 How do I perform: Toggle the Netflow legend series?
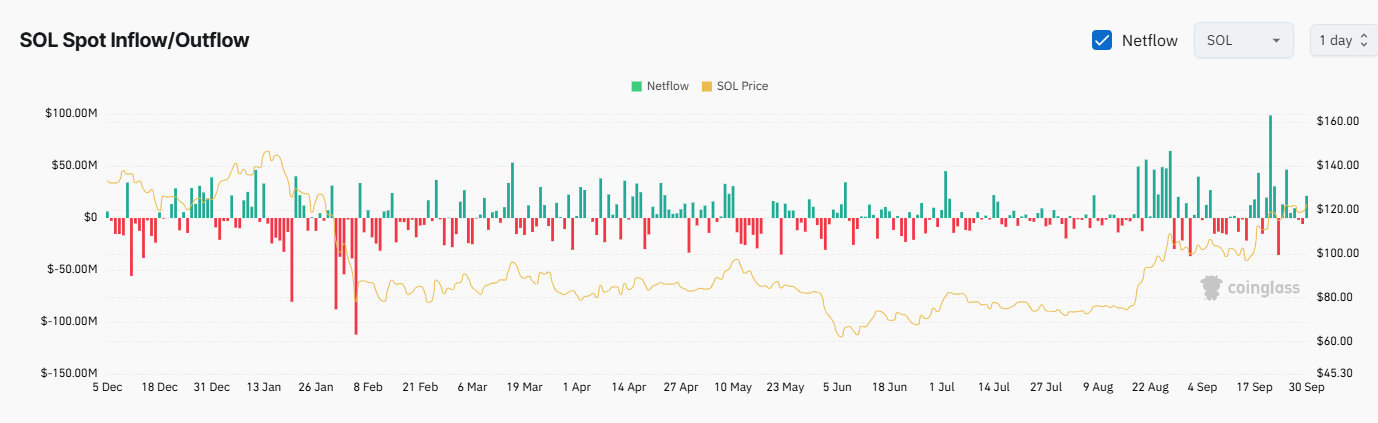click(x=660, y=86)
